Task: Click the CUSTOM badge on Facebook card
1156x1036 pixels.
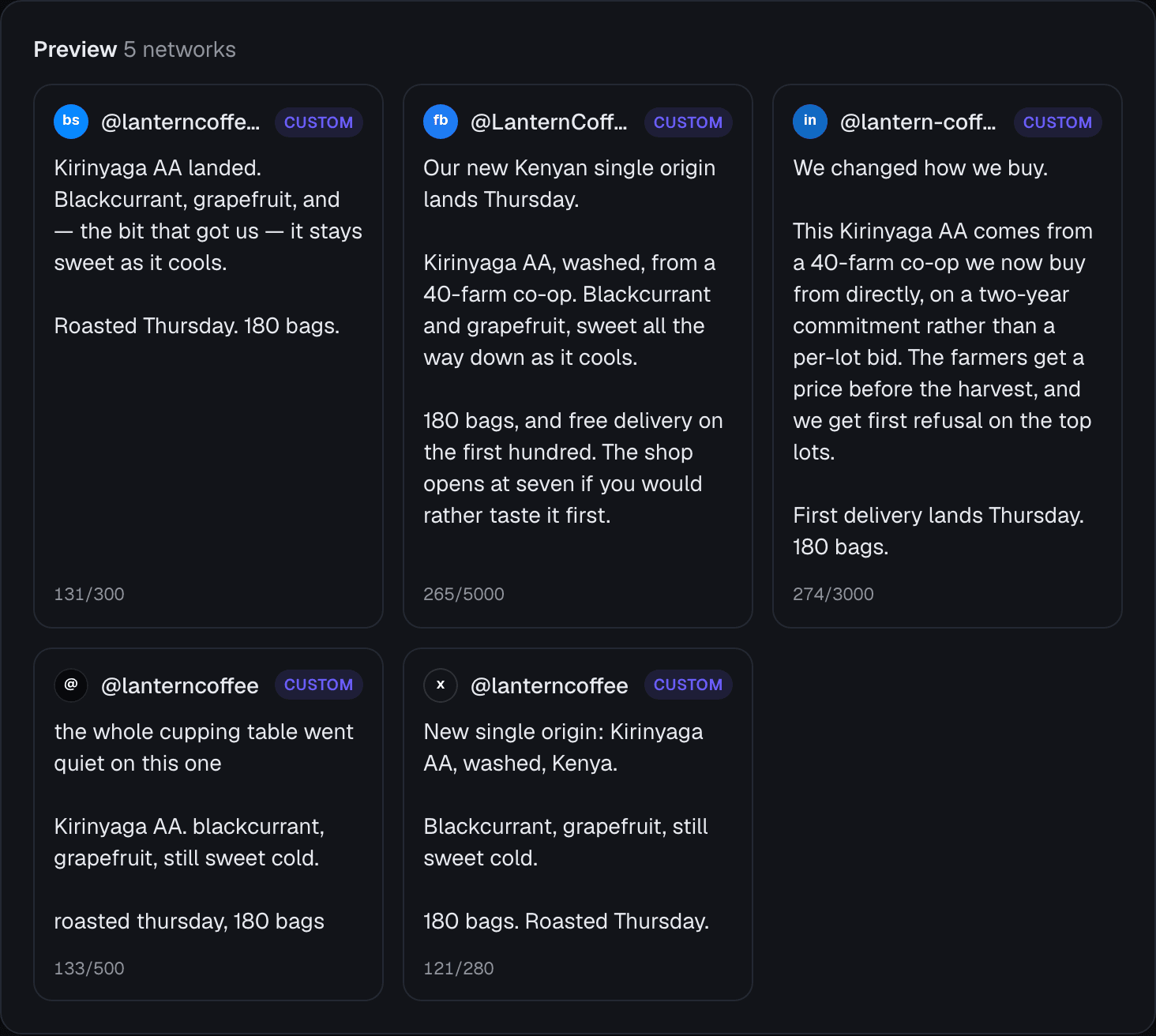Action: click(689, 122)
